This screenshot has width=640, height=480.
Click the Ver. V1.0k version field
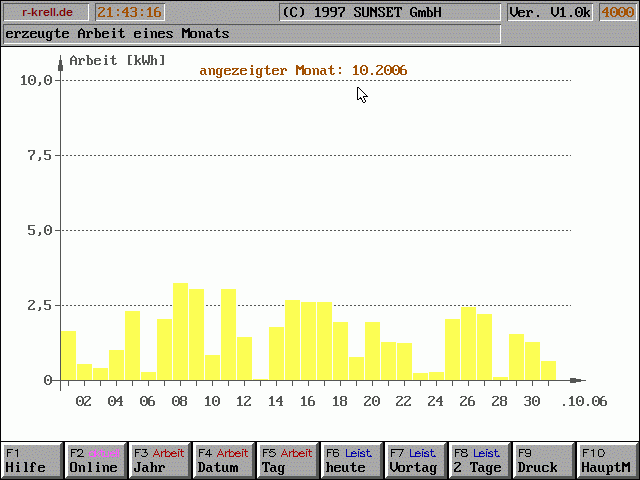coord(549,12)
